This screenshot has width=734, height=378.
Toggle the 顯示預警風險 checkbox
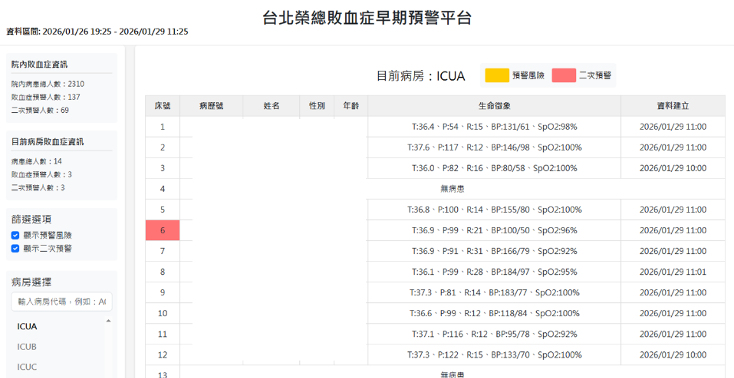click(15, 235)
